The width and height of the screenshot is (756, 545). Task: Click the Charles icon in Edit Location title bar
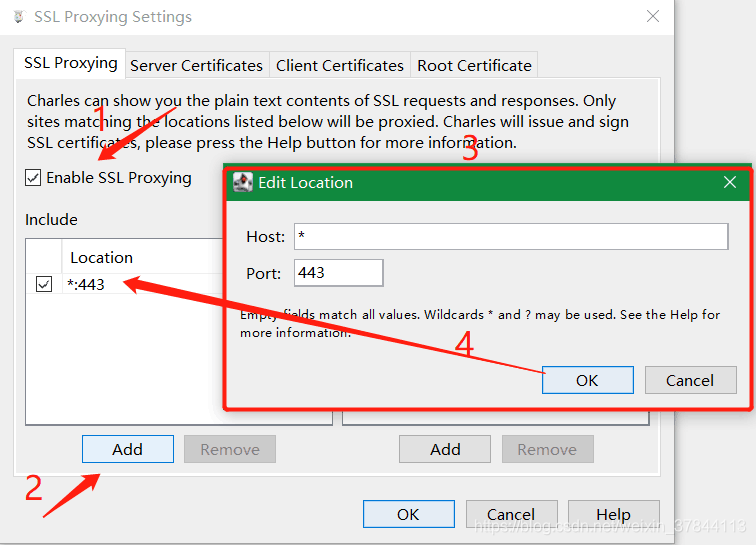coord(243,182)
